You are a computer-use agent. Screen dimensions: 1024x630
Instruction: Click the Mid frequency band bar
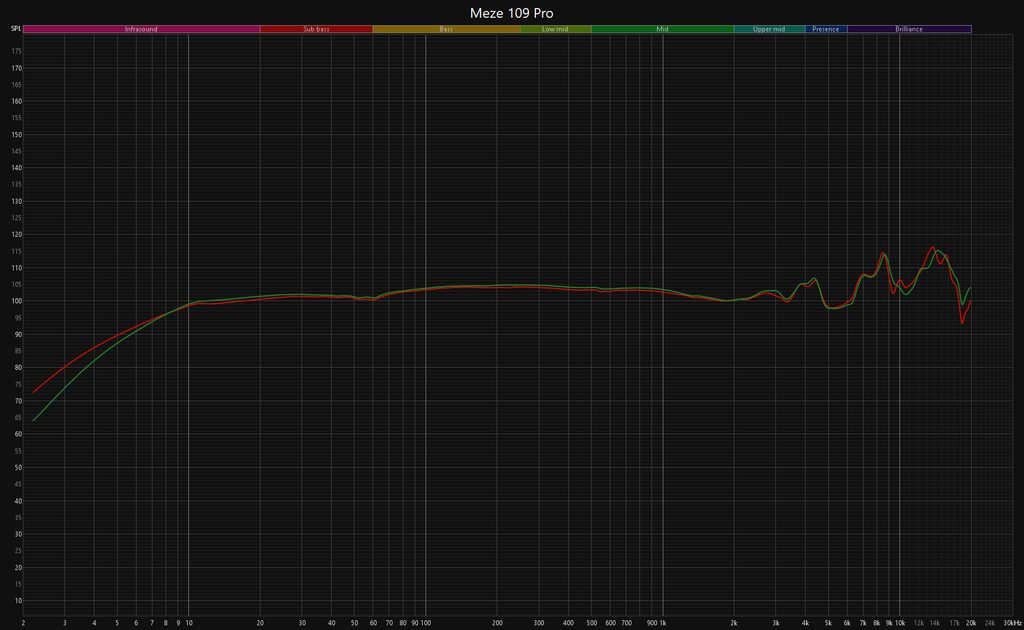coord(662,29)
